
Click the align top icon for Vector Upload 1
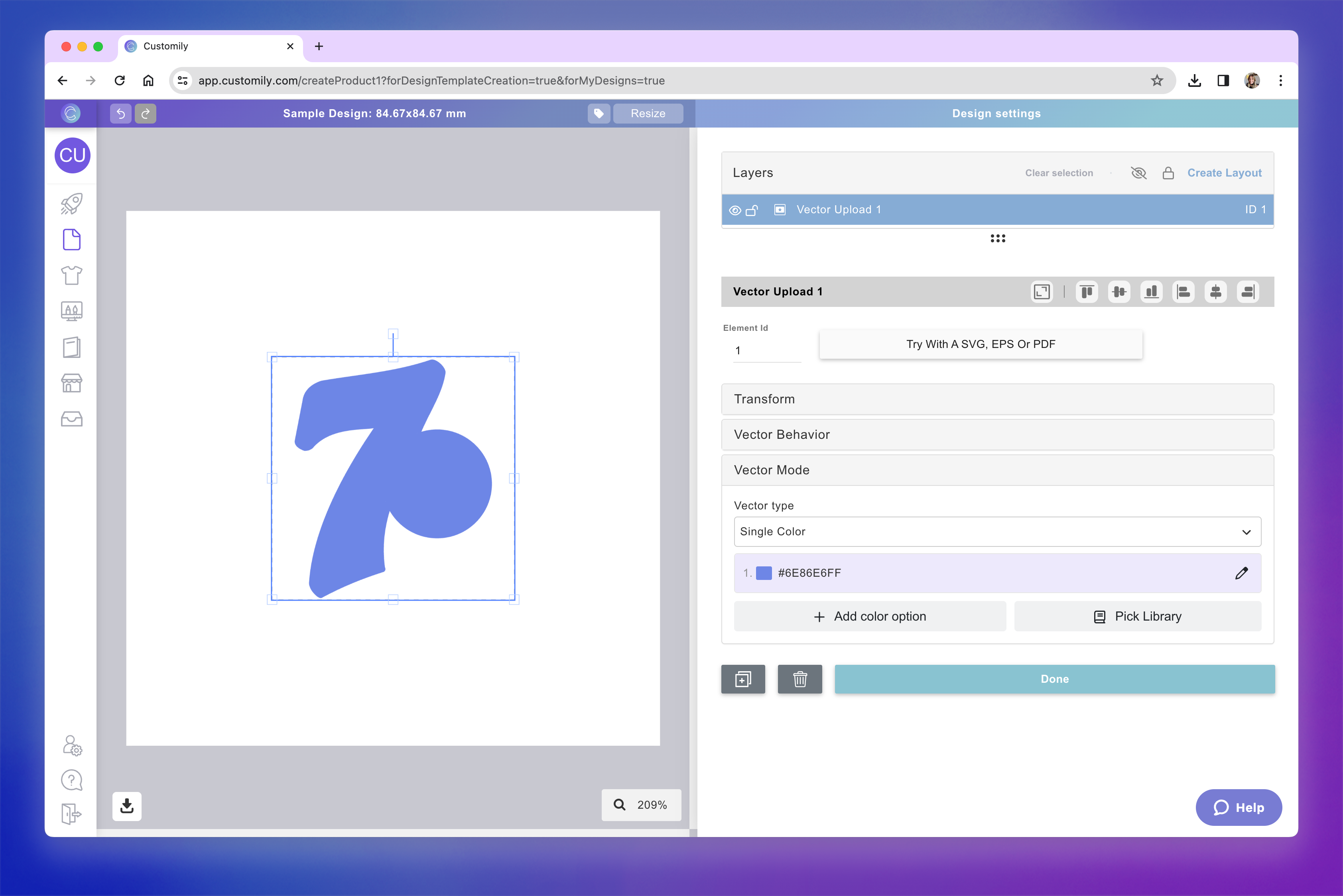pyautogui.click(x=1087, y=291)
